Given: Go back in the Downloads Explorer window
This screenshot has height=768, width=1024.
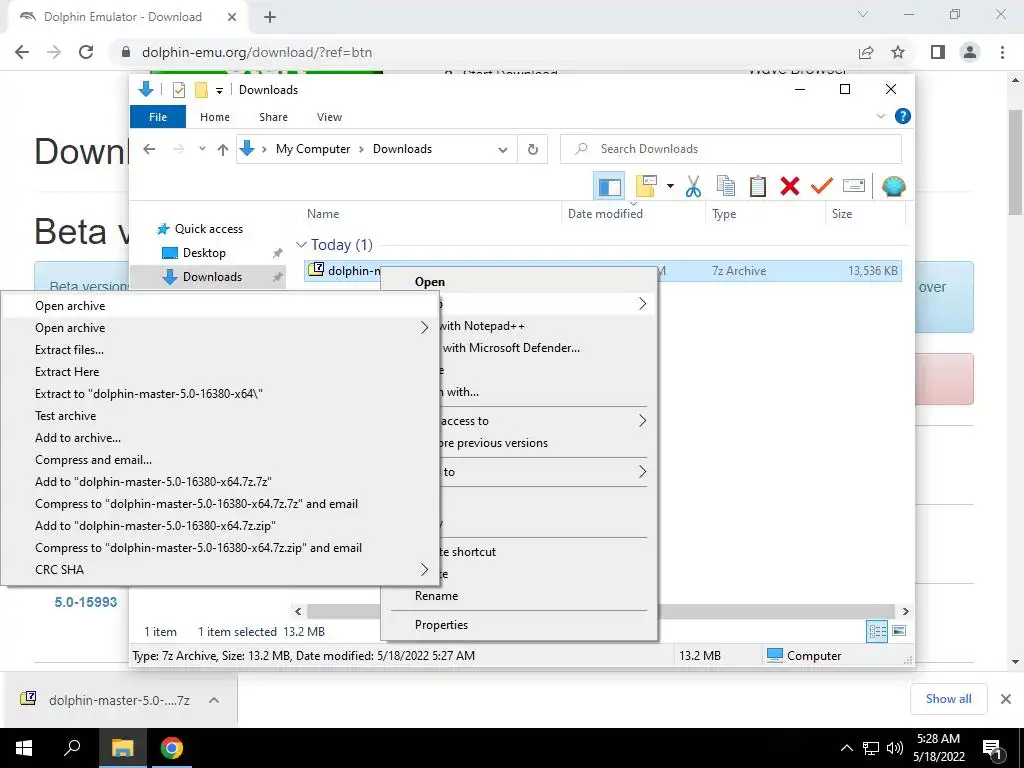Looking at the screenshot, I should coord(149,150).
